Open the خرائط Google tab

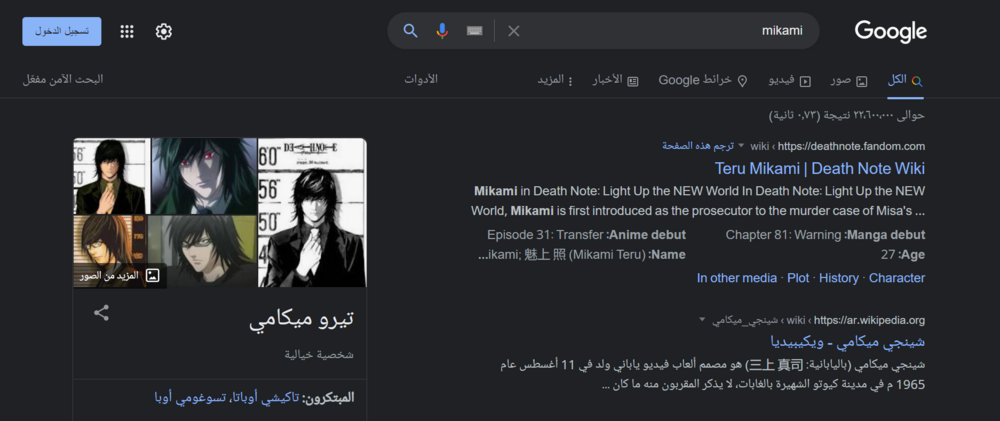(x=703, y=80)
